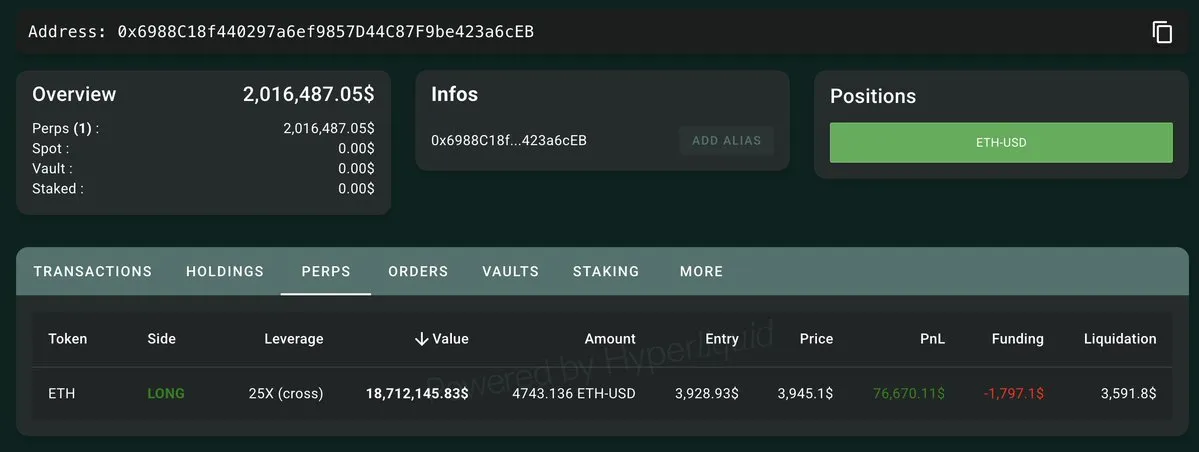Expand the More tab menu

701,271
